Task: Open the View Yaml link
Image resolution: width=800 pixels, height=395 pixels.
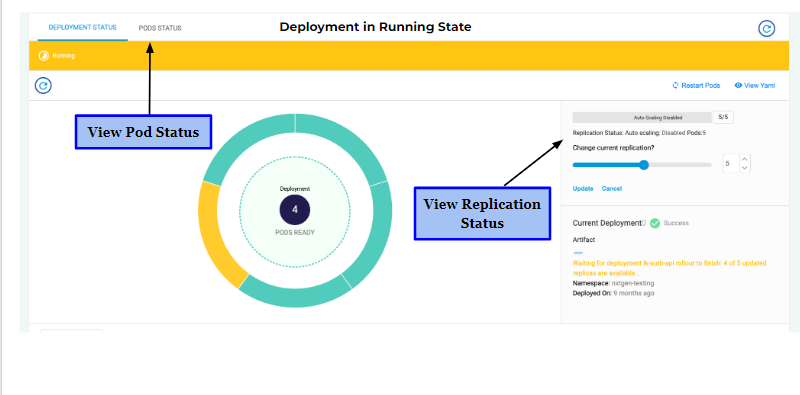Action: pyautogui.click(x=759, y=86)
